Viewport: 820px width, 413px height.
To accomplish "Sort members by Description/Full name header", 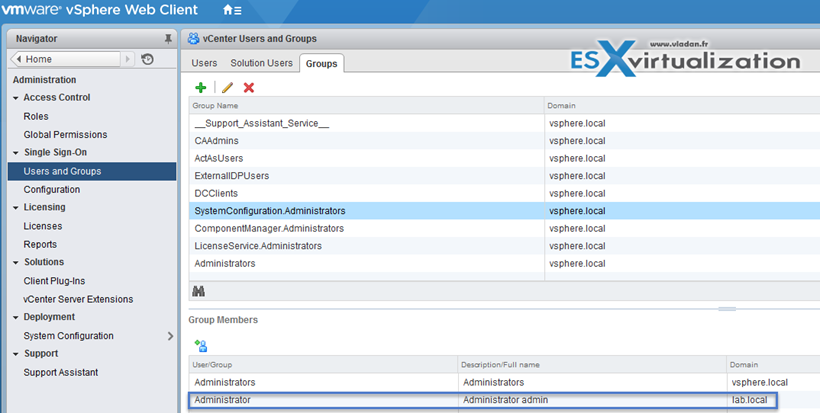I will pos(593,364).
